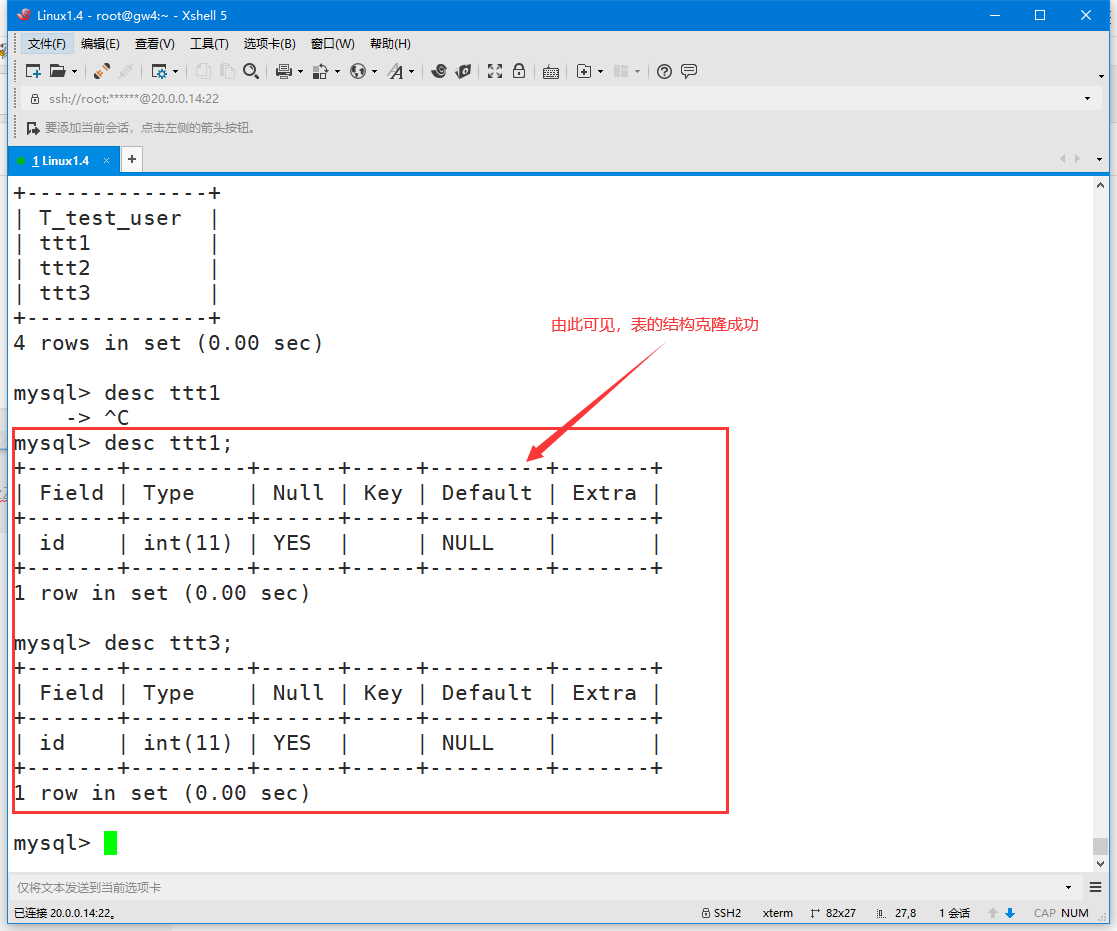Screen dimensions: 1117x931
Task: Click the 已连接 20.0.0.14:22 status text
Action: pos(65,913)
